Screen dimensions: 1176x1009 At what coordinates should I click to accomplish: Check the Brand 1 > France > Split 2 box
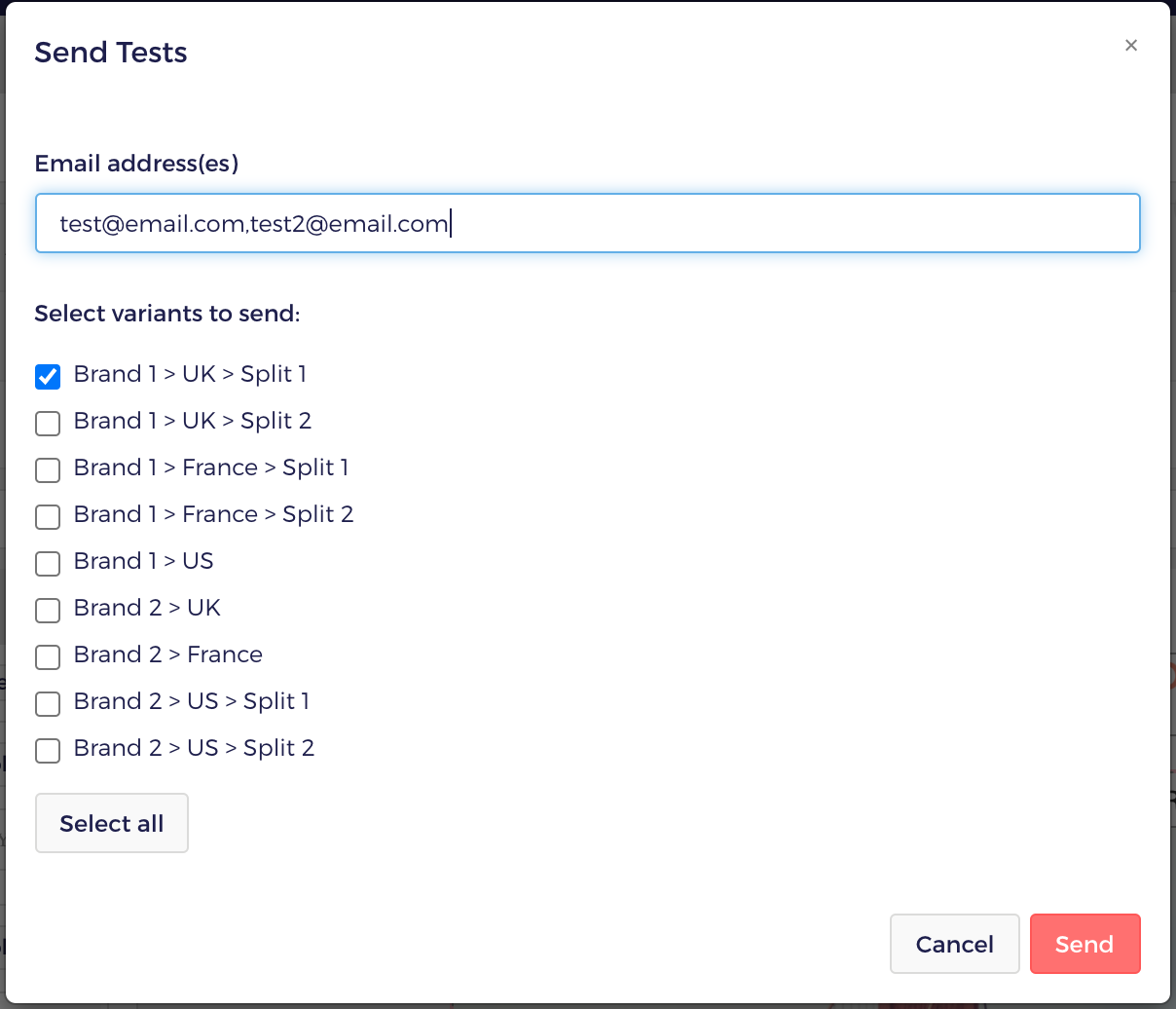pyautogui.click(x=48, y=516)
